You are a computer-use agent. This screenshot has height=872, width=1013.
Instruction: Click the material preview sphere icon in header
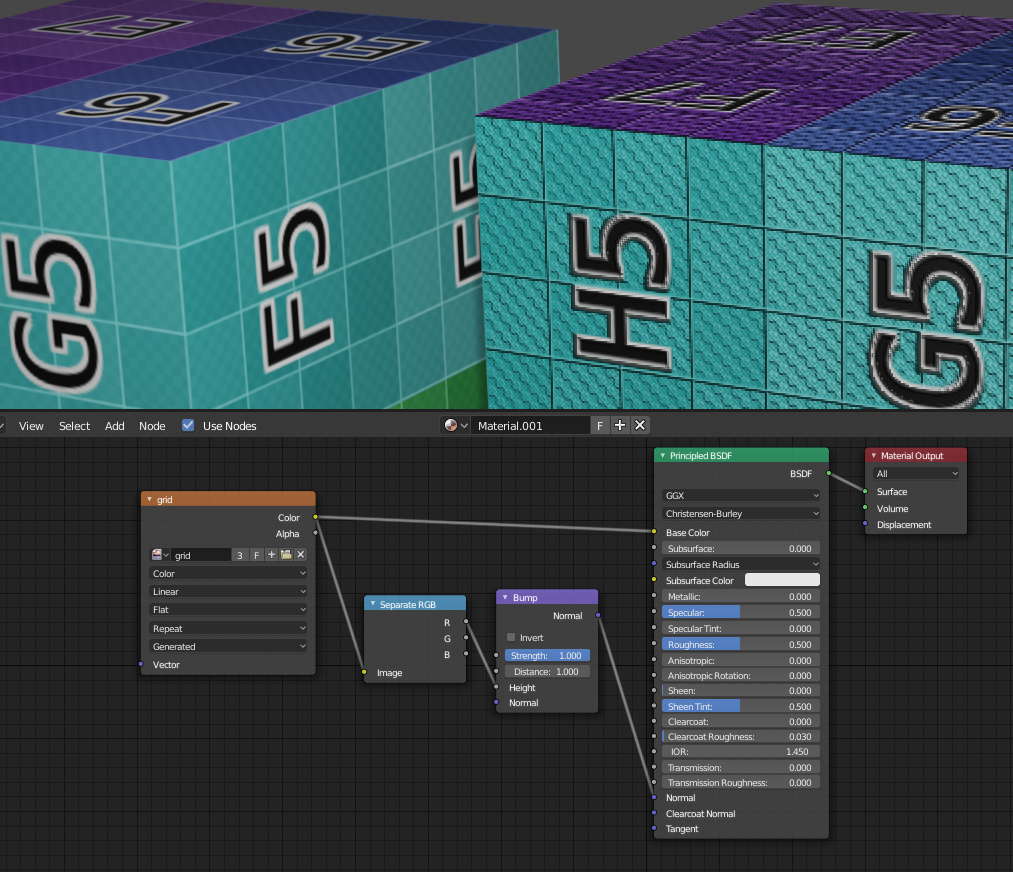[451, 424]
